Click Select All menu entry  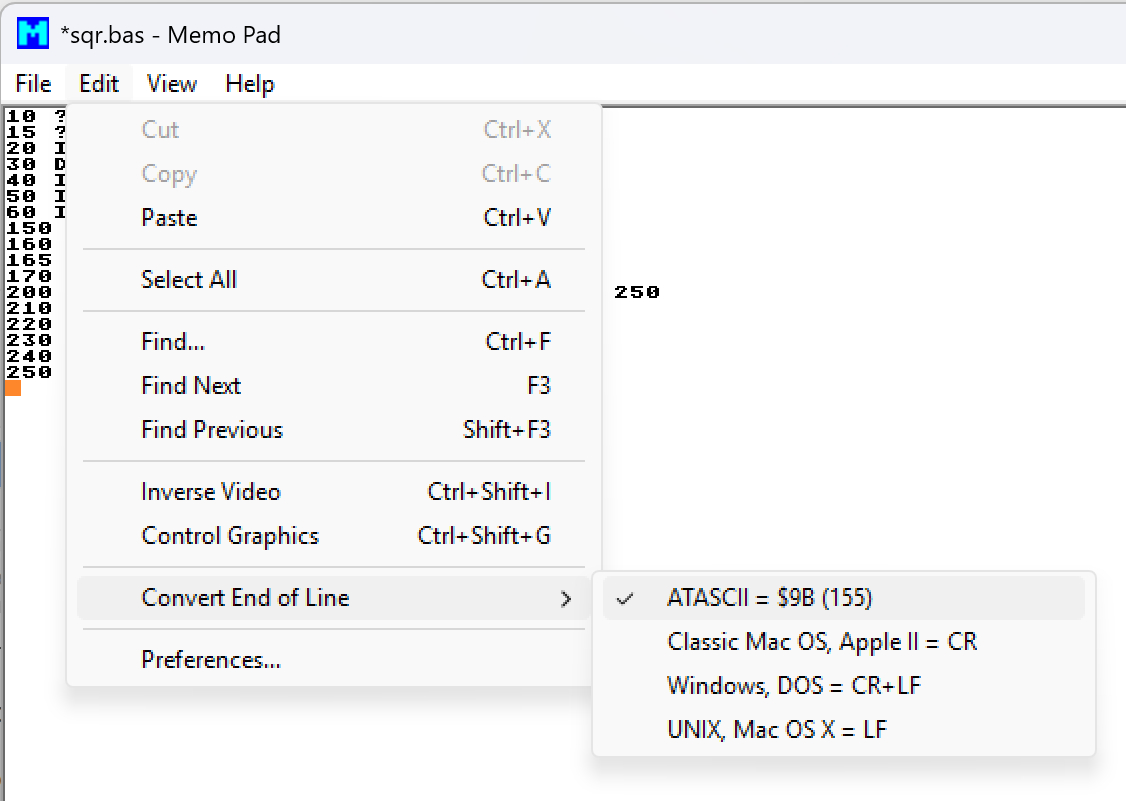189,280
